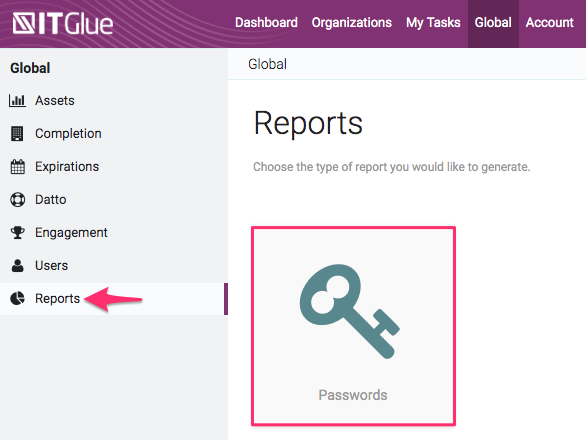Click the Completion building icon

[17, 133]
